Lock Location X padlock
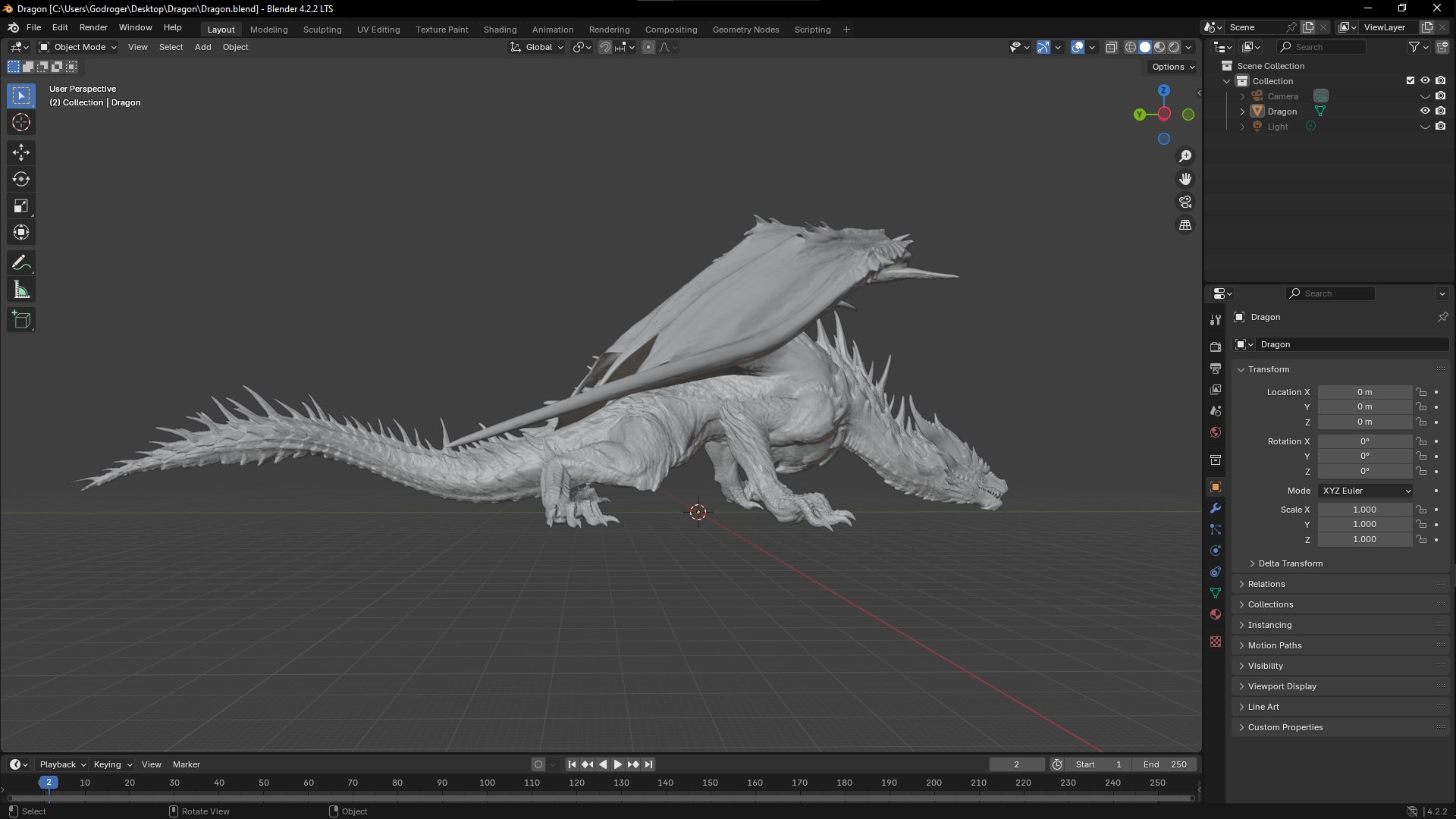Image resolution: width=1456 pixels, height=819 pixels. click(x=1421, y=392)
